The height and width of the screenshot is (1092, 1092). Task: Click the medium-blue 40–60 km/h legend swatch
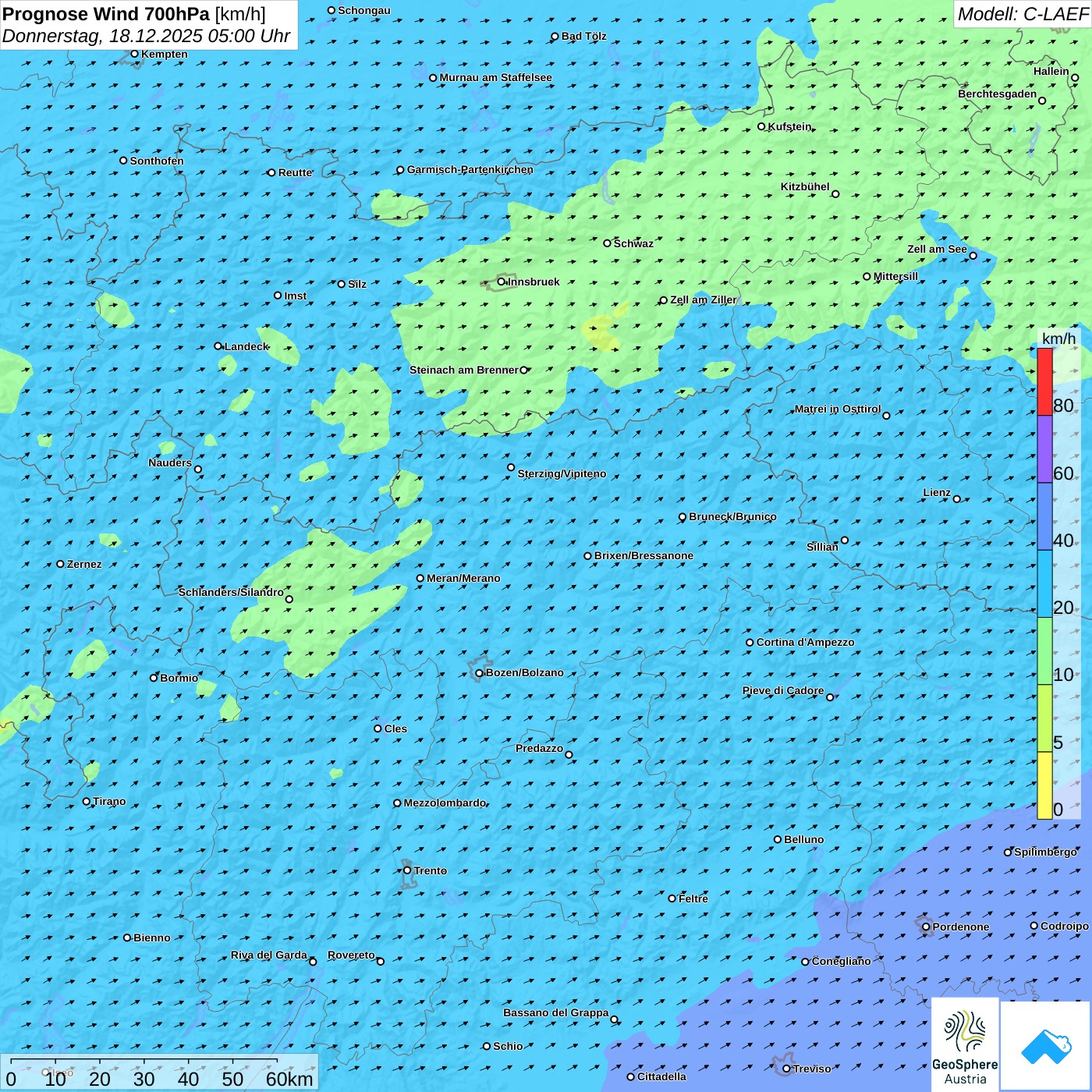pyautogui.click(x=1044, y=516)
